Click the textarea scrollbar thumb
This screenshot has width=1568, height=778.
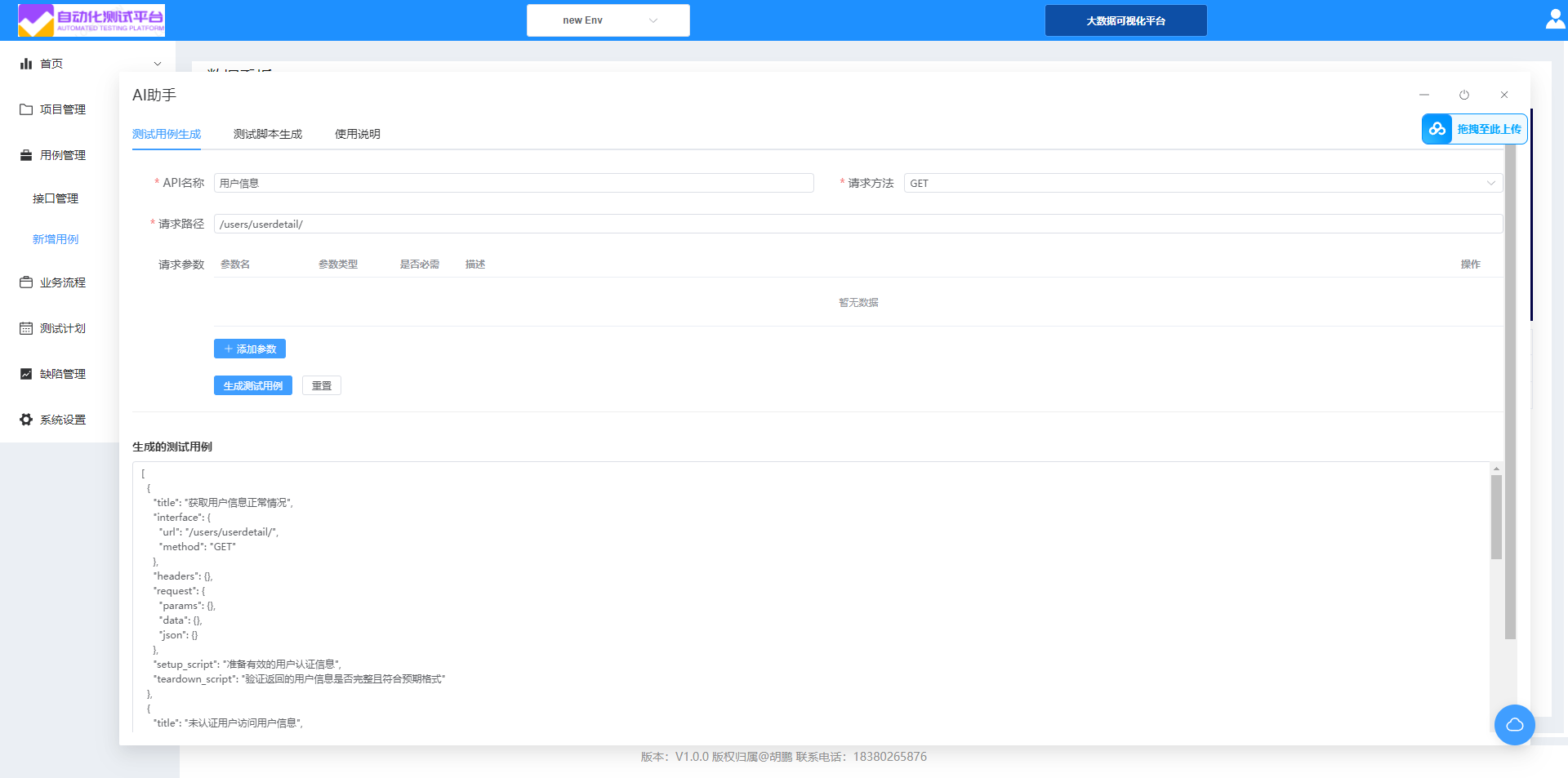coord(1496,517)
